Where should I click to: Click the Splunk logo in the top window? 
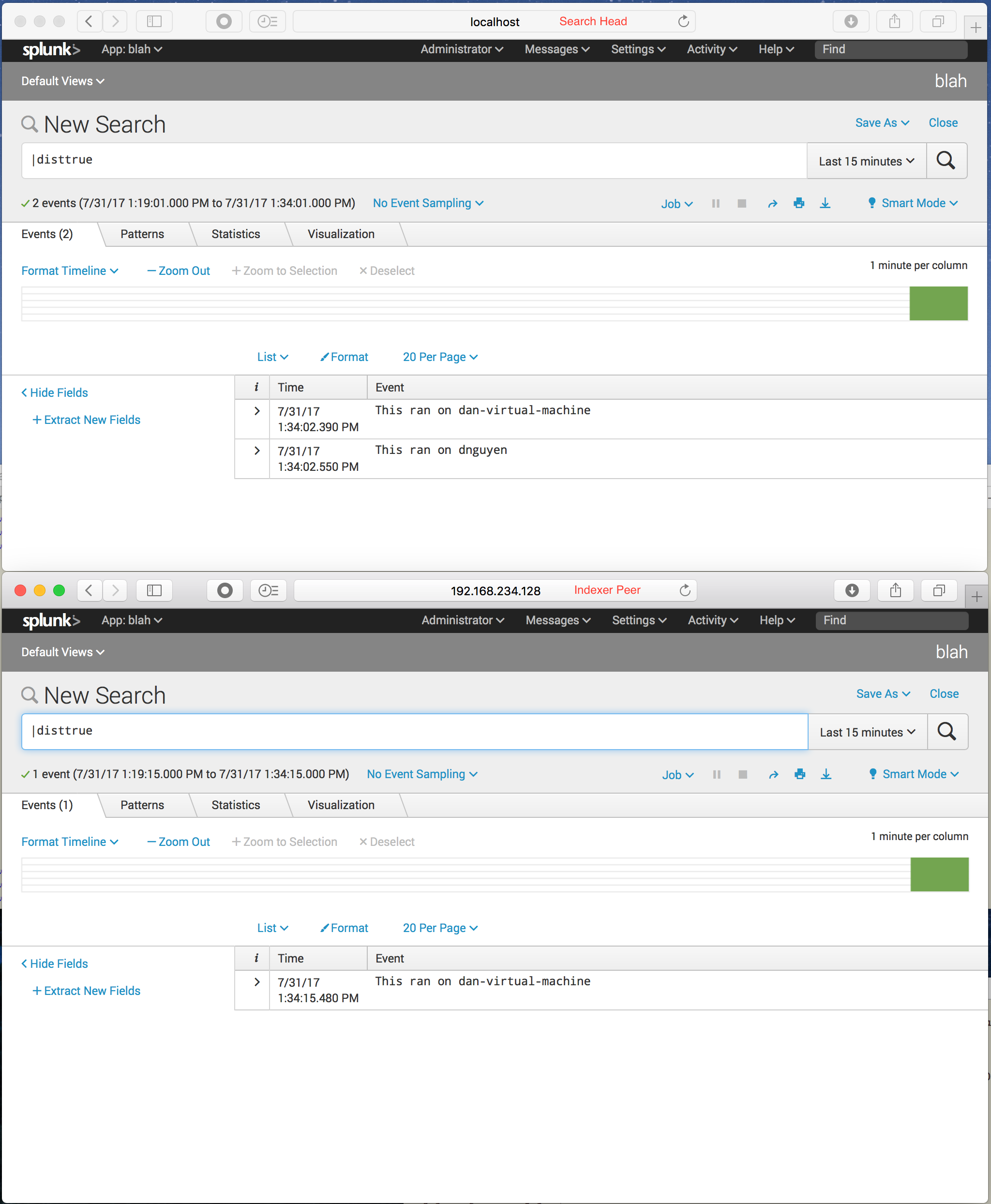pyautogui.click(x=50, y=50)
